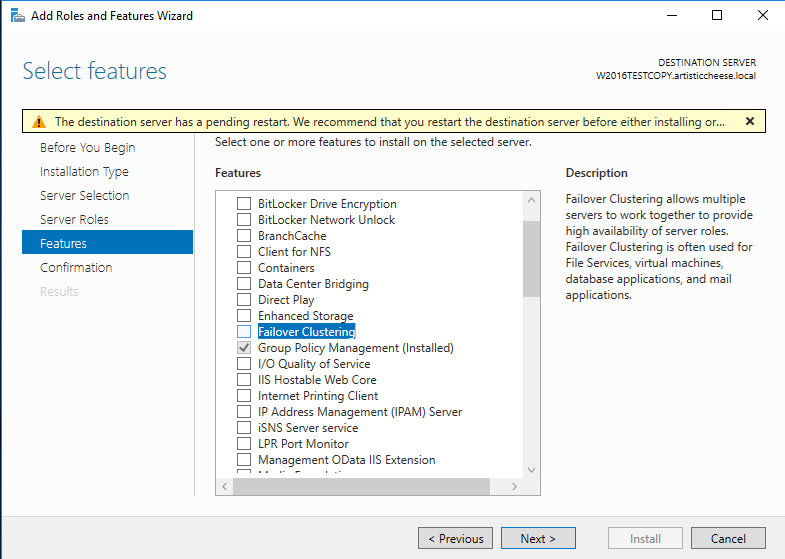Image resolution: width=785 pixels, height=559 pixels.
Task: Enable the Failover Clustering checkbox
Action: coord(244,332)
